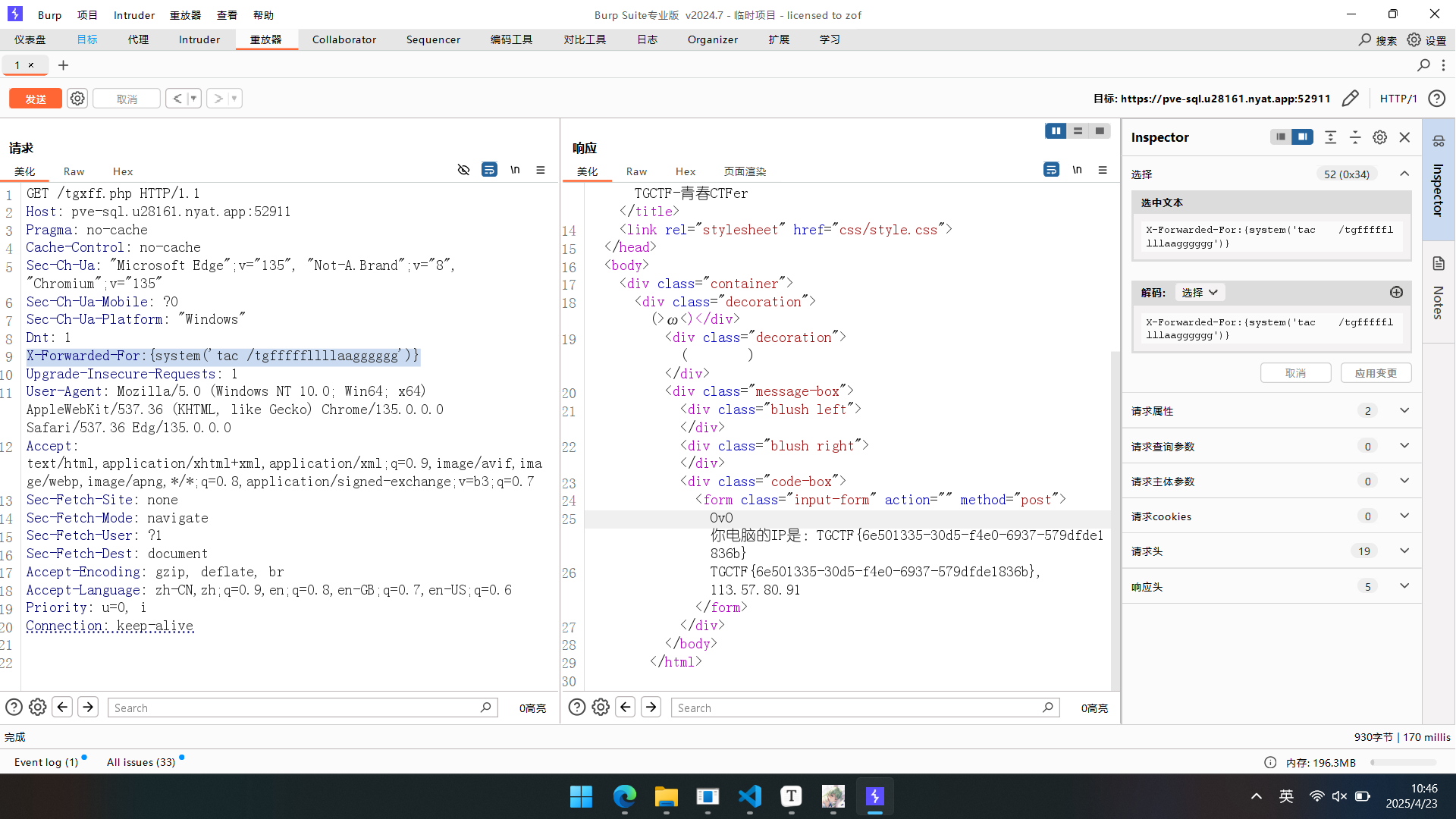Open 设置 settings gear top right
Viewport: 1456px width, 819px height.
1426,39
